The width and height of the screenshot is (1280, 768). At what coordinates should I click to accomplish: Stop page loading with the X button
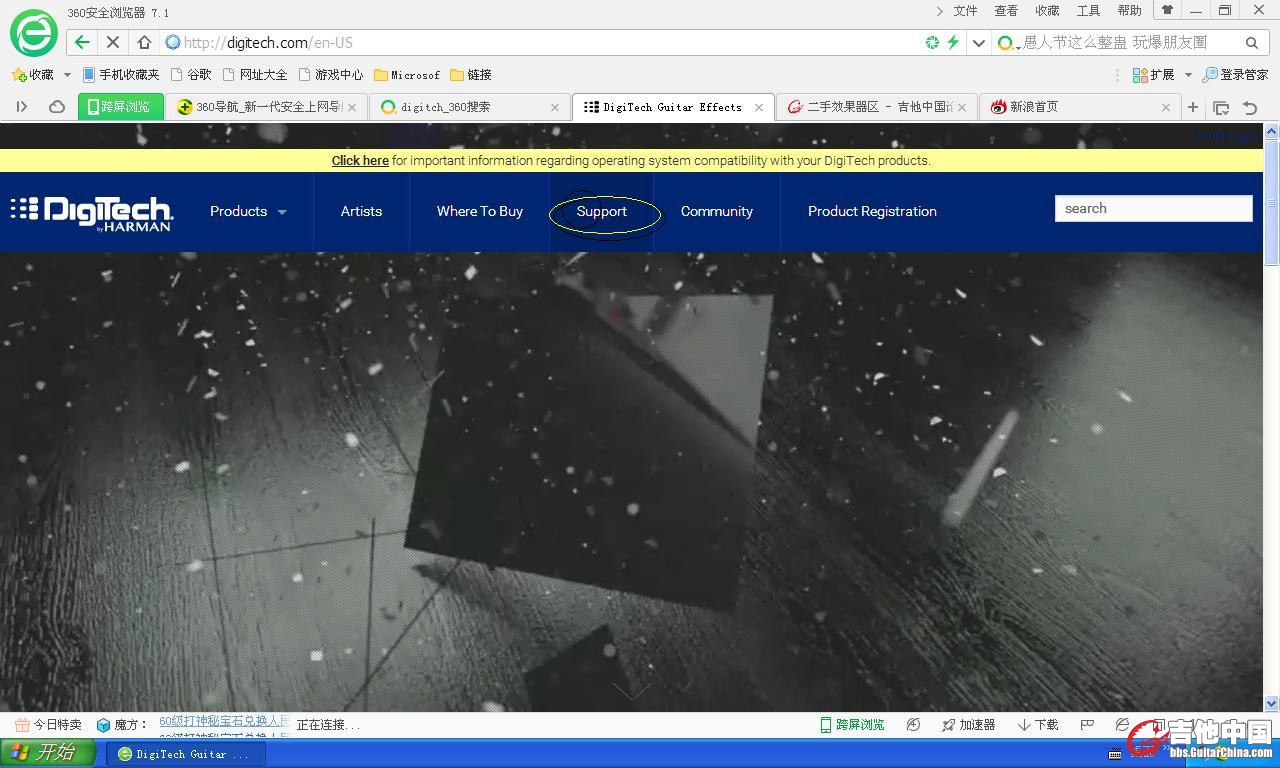coord(112,42)
